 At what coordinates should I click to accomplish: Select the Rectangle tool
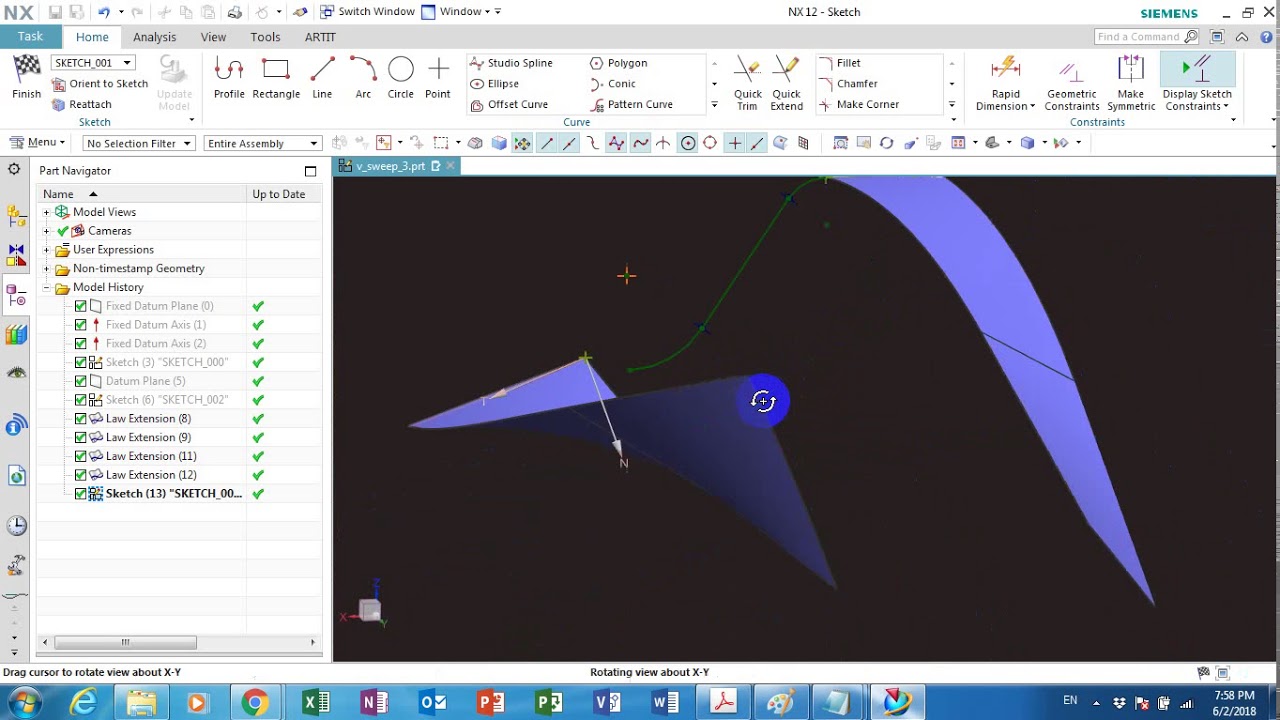[x=276, y=78]
